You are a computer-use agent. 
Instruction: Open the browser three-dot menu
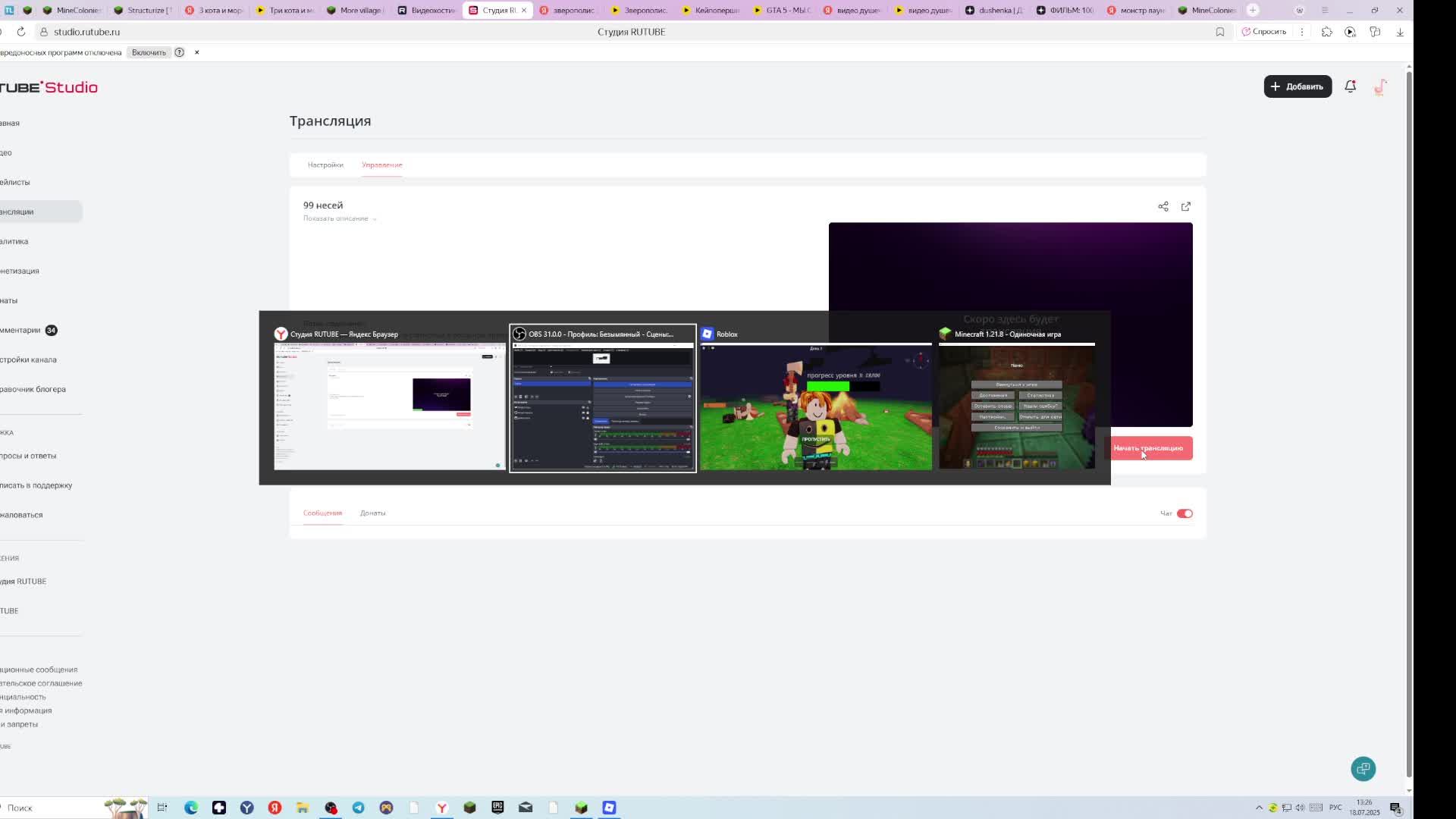click(x=1302, y=32)
